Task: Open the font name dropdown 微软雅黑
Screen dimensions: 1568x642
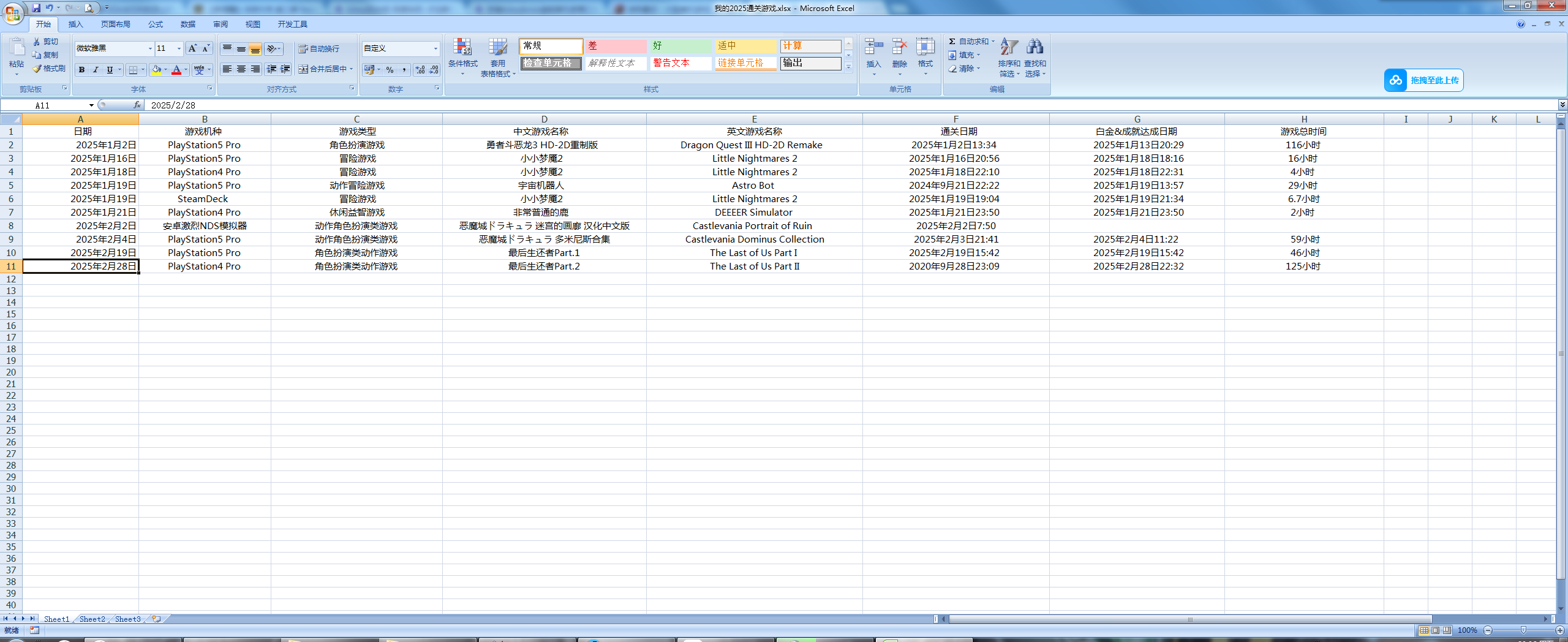Action: coord(150,48)
